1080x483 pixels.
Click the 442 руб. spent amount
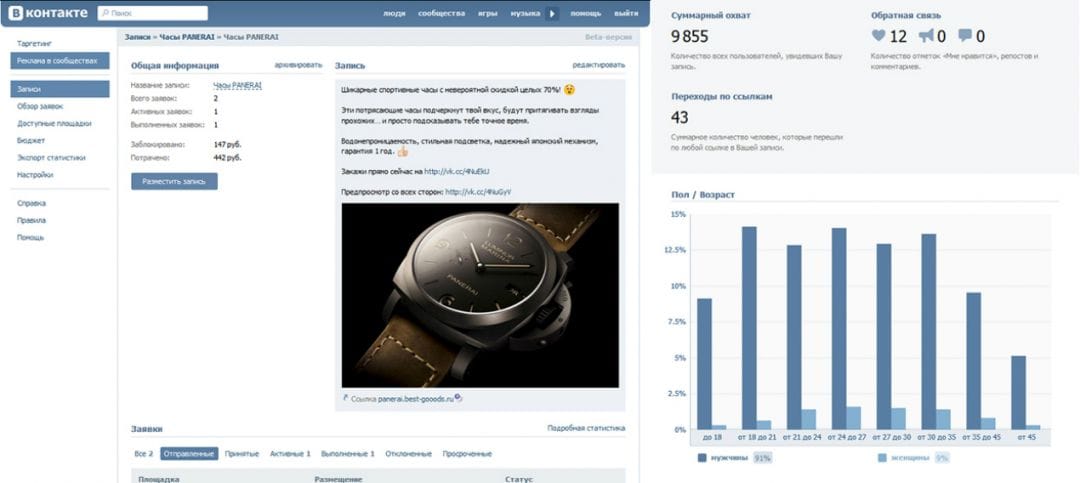tap(227, 158)
